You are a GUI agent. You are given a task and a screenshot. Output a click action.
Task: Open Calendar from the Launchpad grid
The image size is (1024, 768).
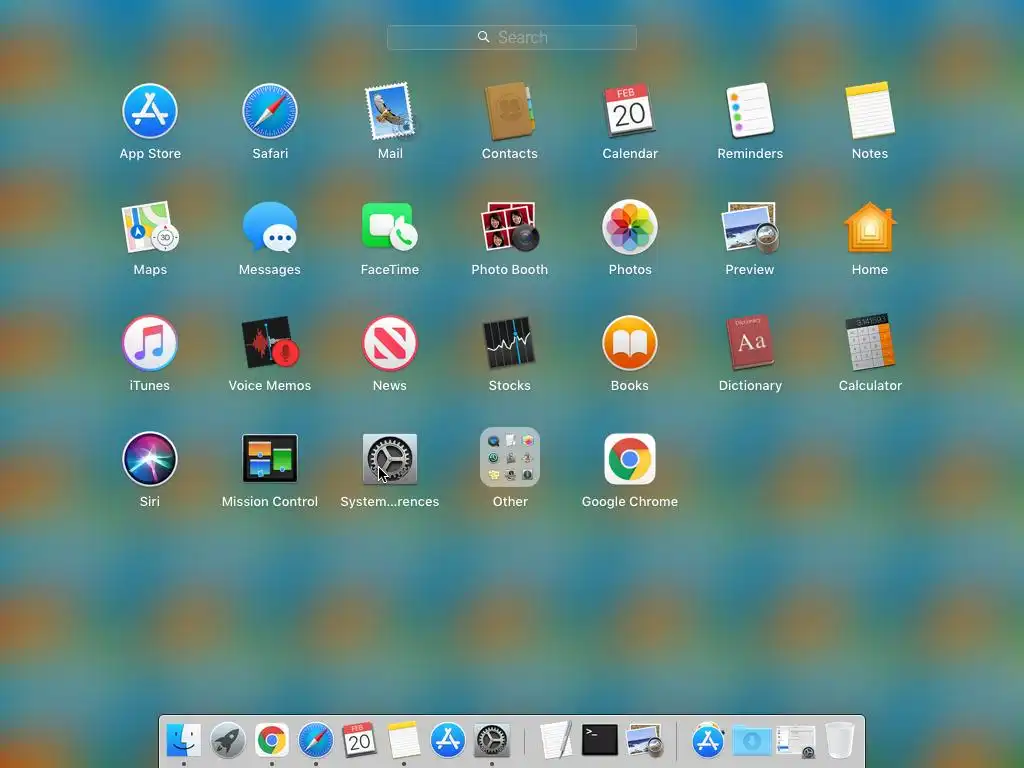(630, 111)
